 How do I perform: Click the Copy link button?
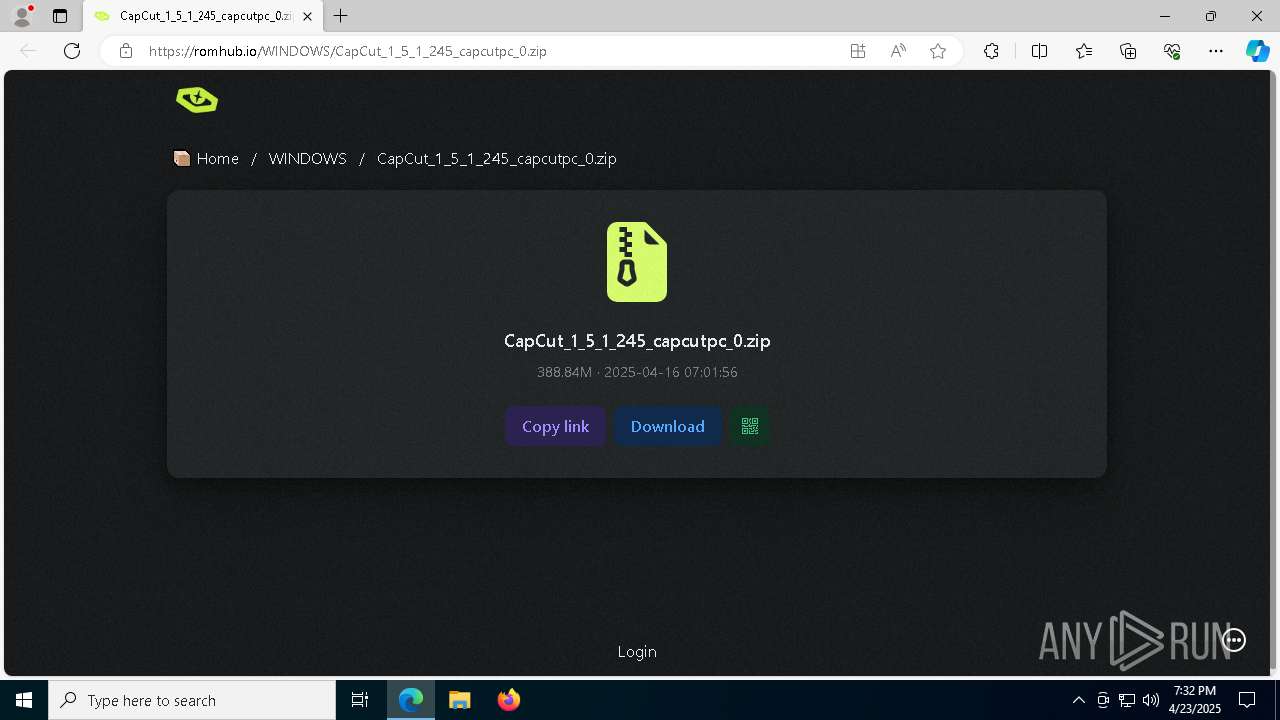click(x=555, y=427)
